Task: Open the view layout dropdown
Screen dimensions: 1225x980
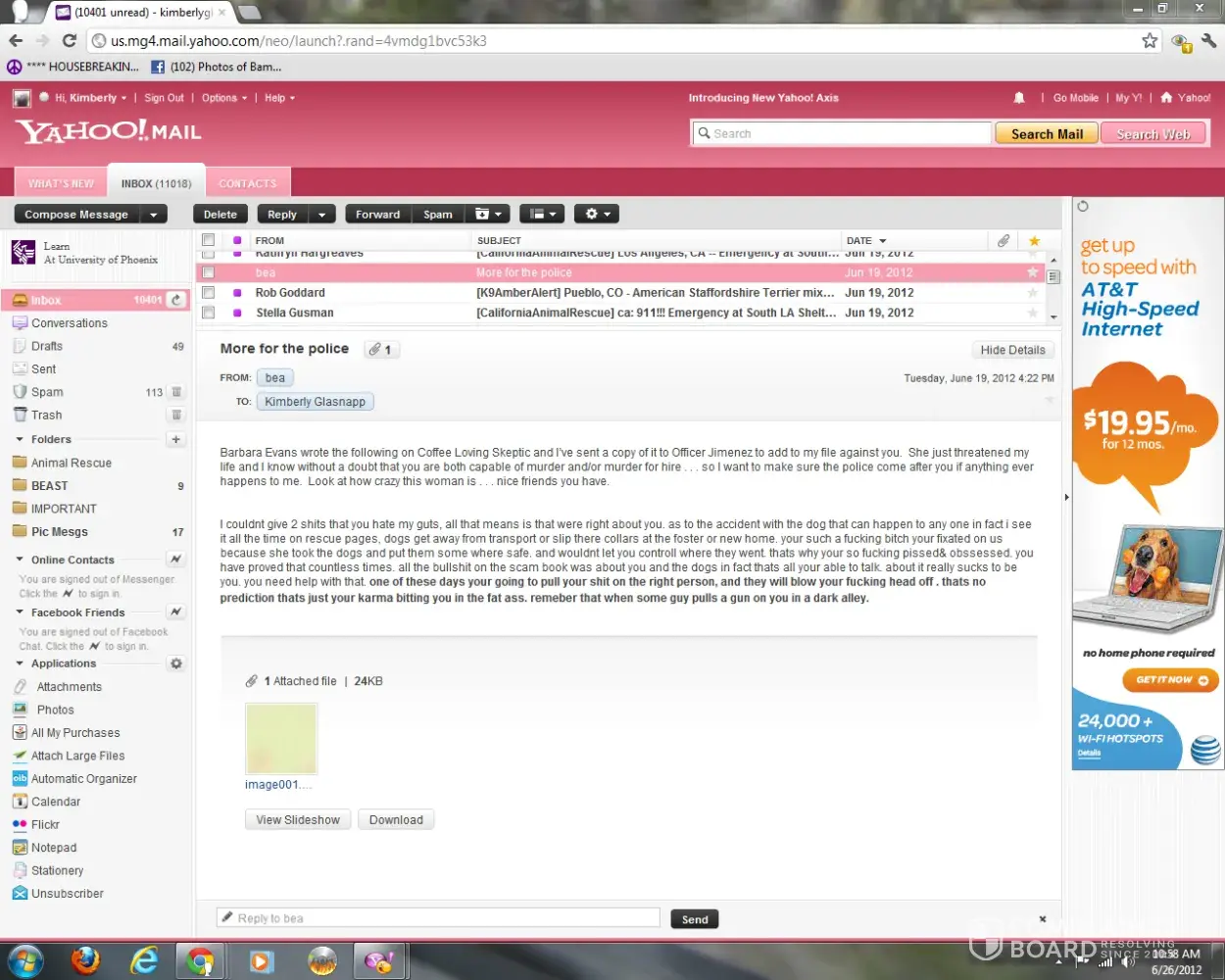Action: 542,215
